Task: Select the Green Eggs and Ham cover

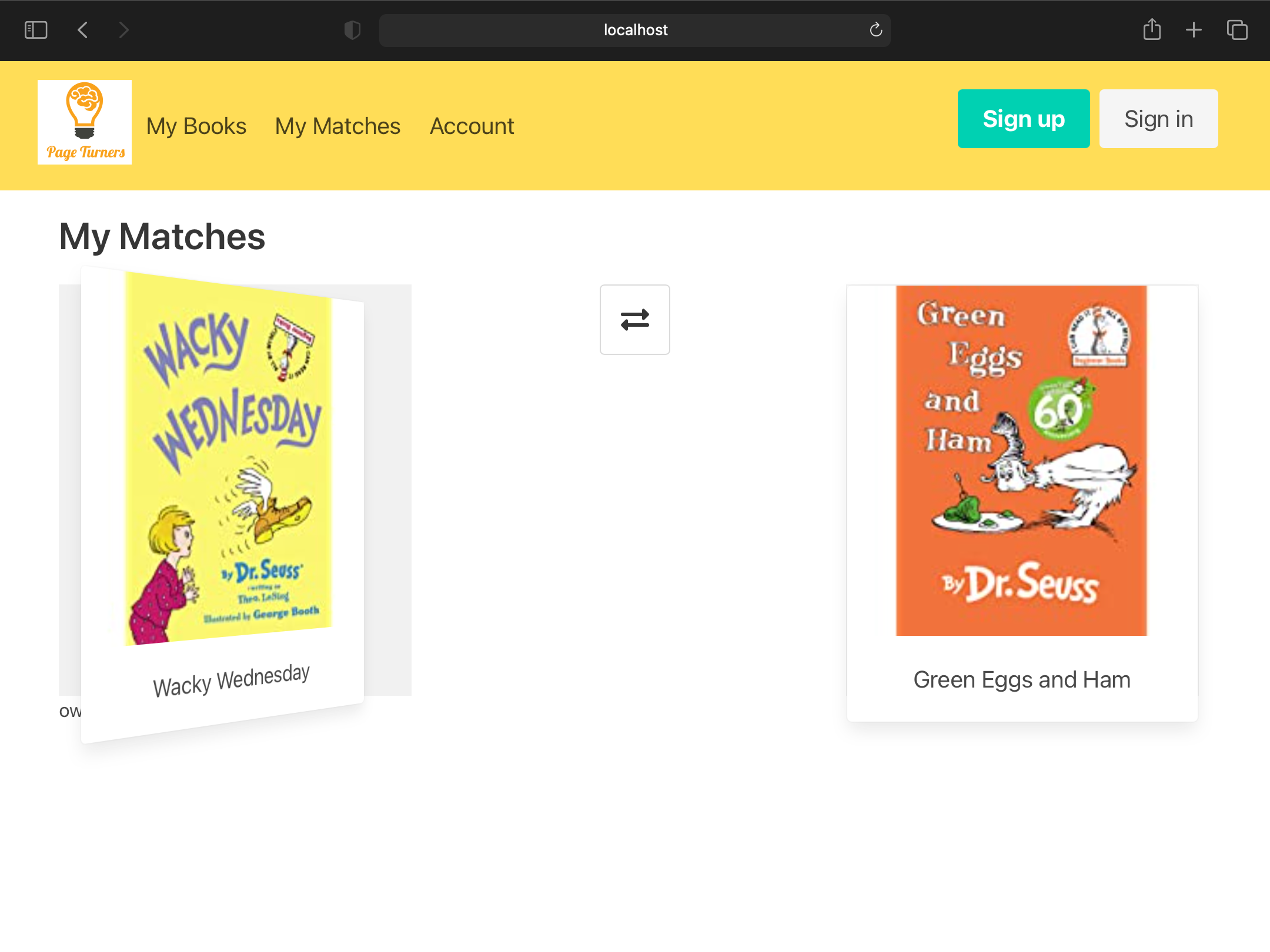Action: point(1021,461)
